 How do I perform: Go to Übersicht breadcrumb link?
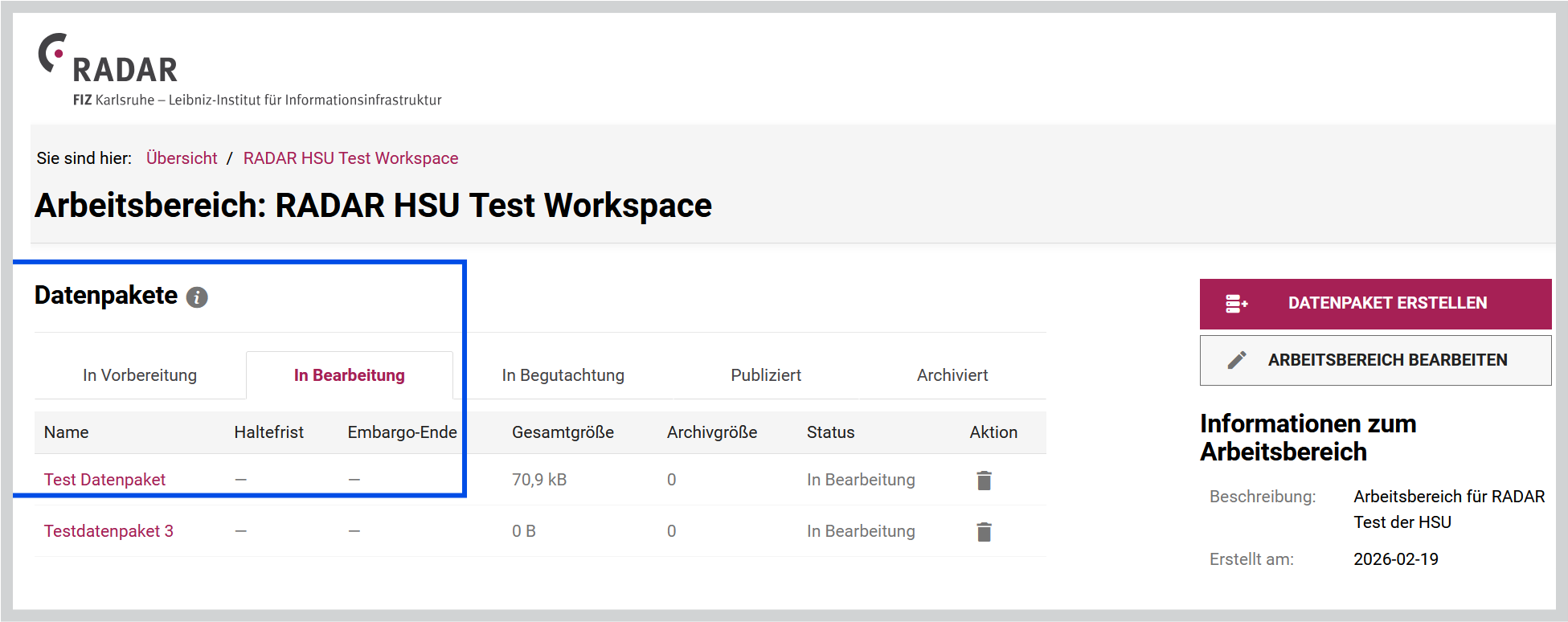tap(182, 158)
